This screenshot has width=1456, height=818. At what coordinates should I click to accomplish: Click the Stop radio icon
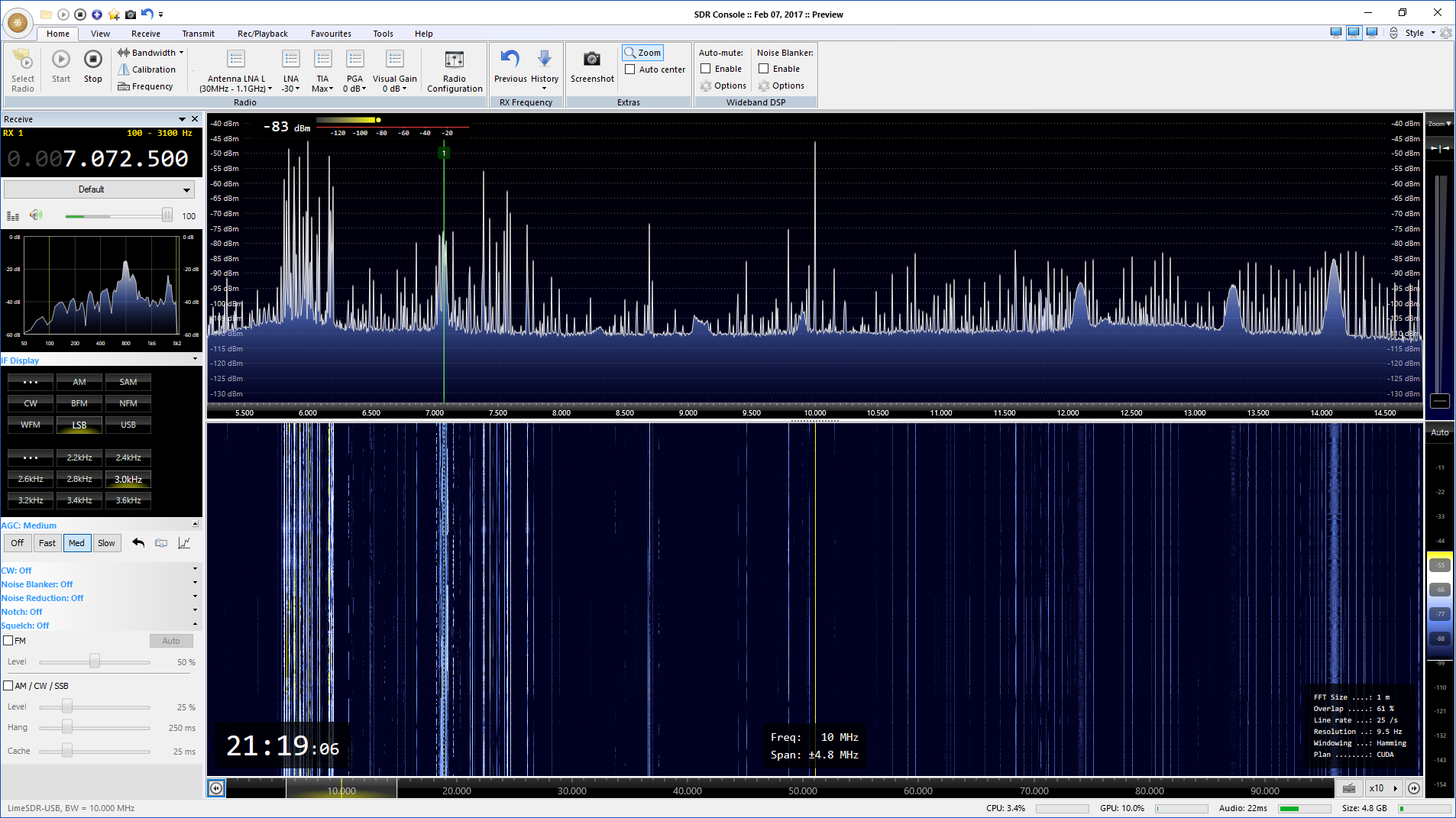tap(92, 60)
